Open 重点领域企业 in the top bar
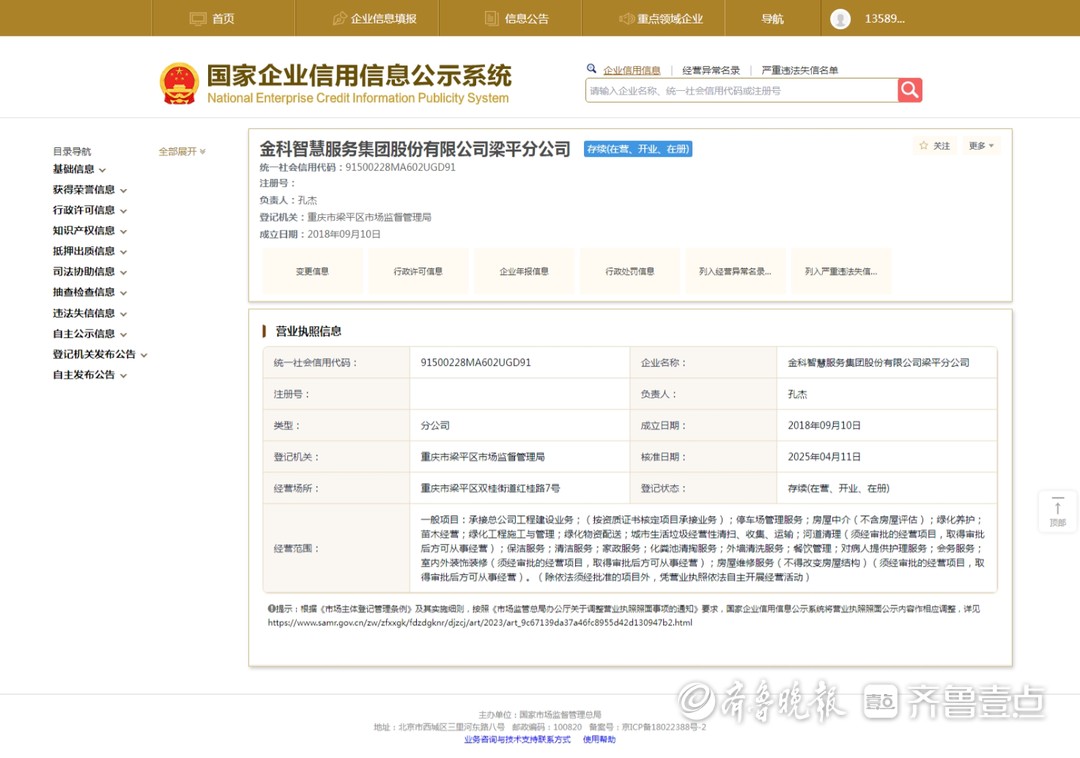Image resolution: width=1080 pixels, height=758 pixels. click(x=669, y=19)
